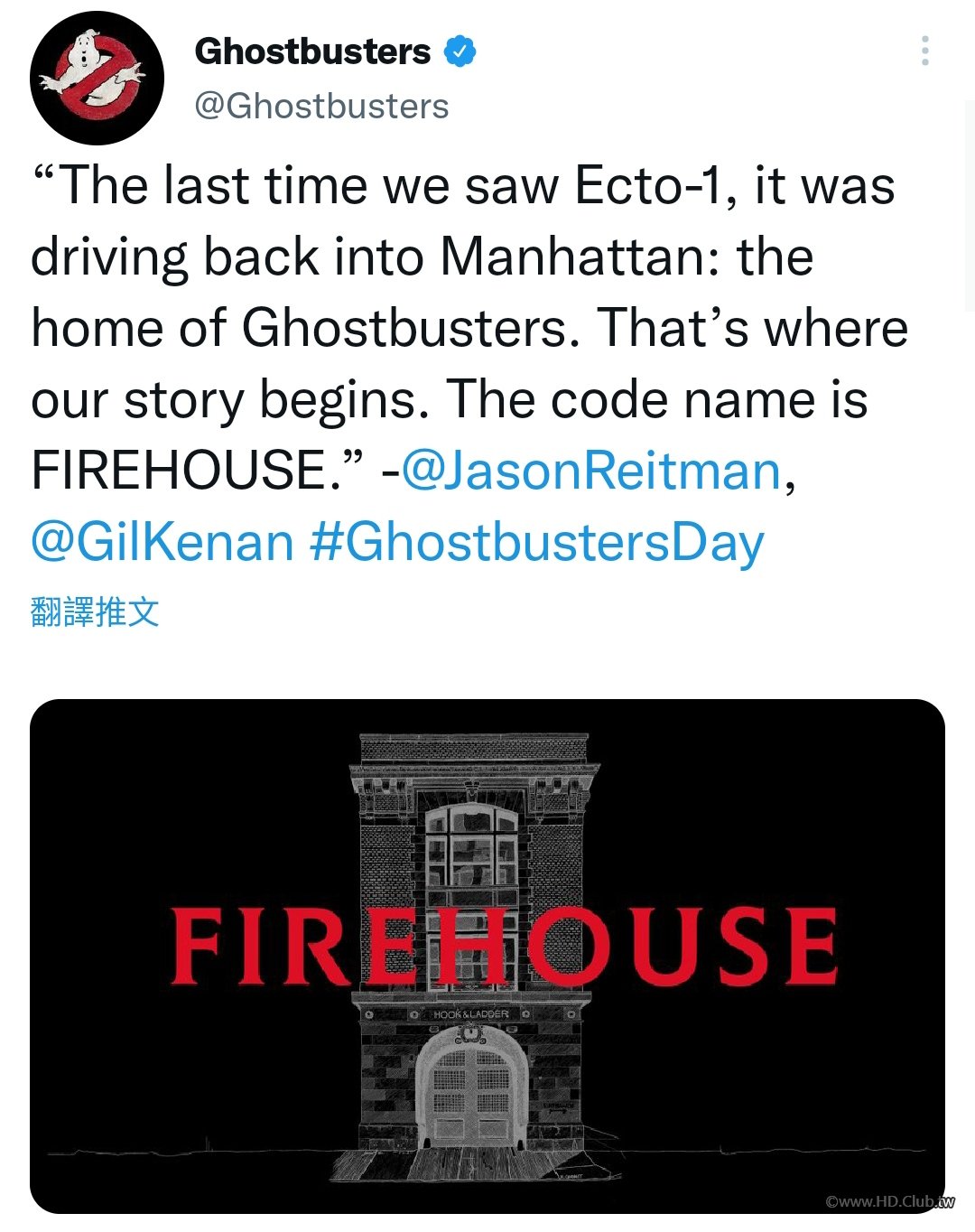Click the HOOK & LADDER sign in image
The image size is (975, 1232).
[x=470, y=1014]
